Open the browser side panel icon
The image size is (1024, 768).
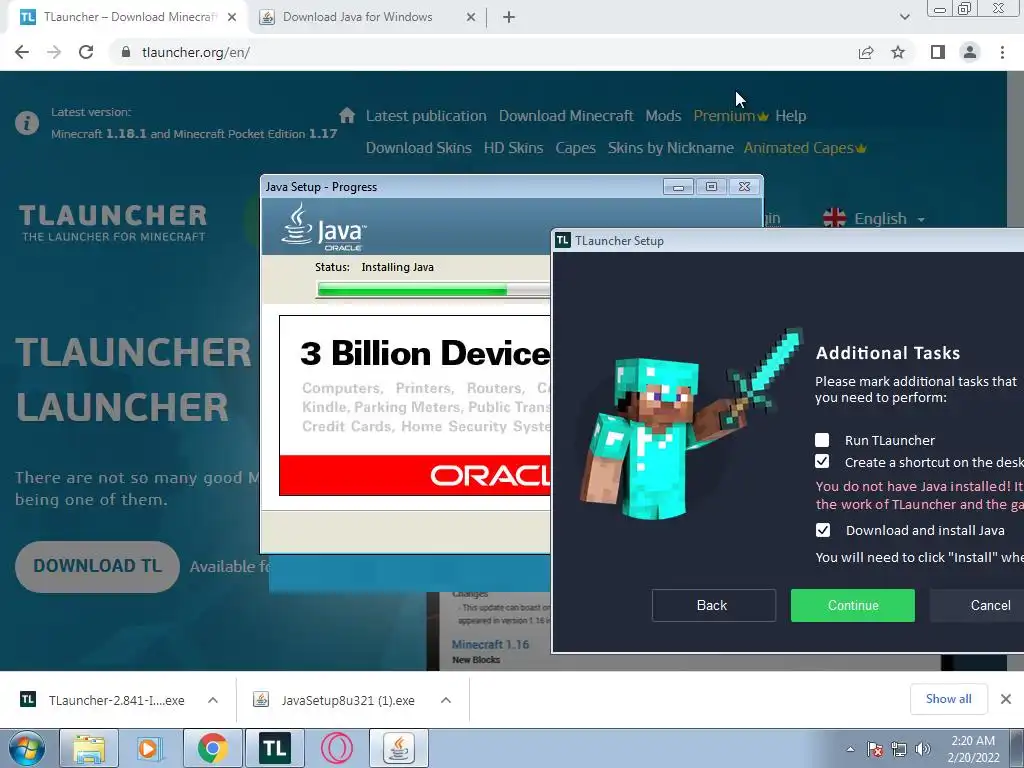pos(938,52)
